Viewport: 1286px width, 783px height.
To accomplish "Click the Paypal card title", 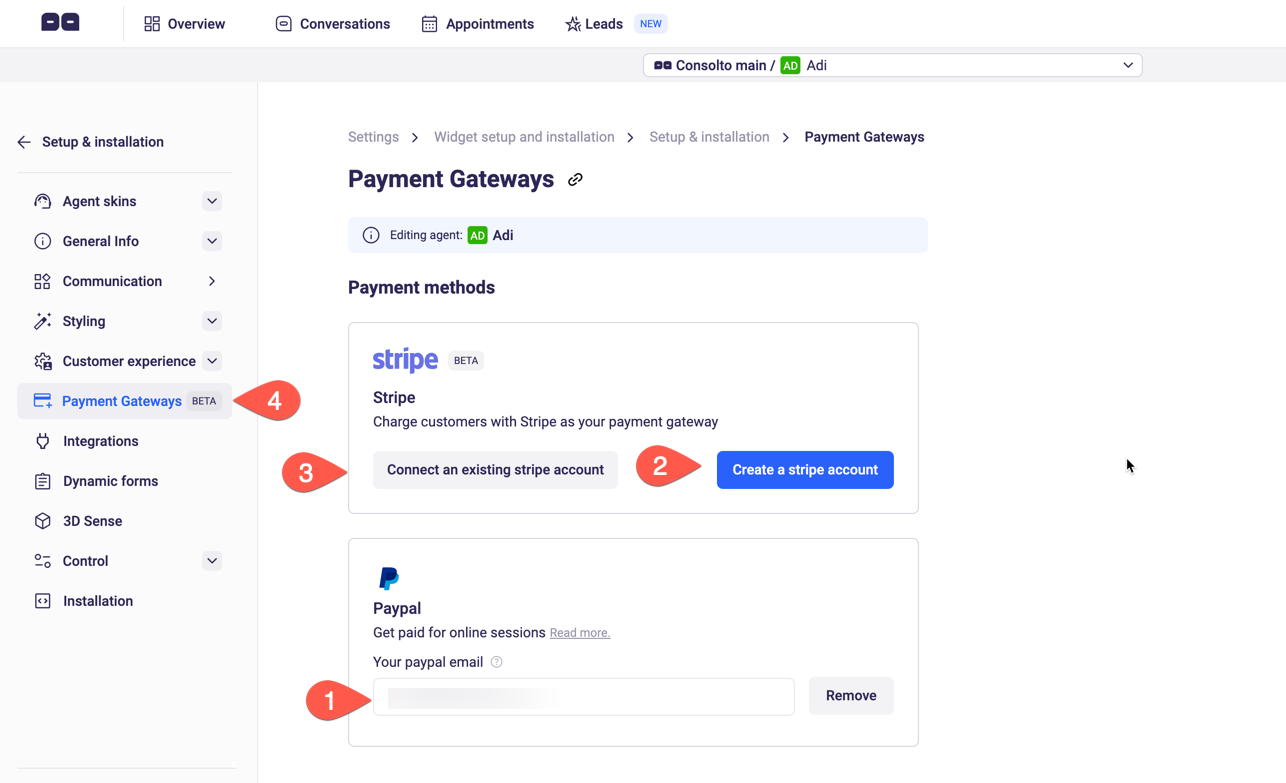I will 397,608.
